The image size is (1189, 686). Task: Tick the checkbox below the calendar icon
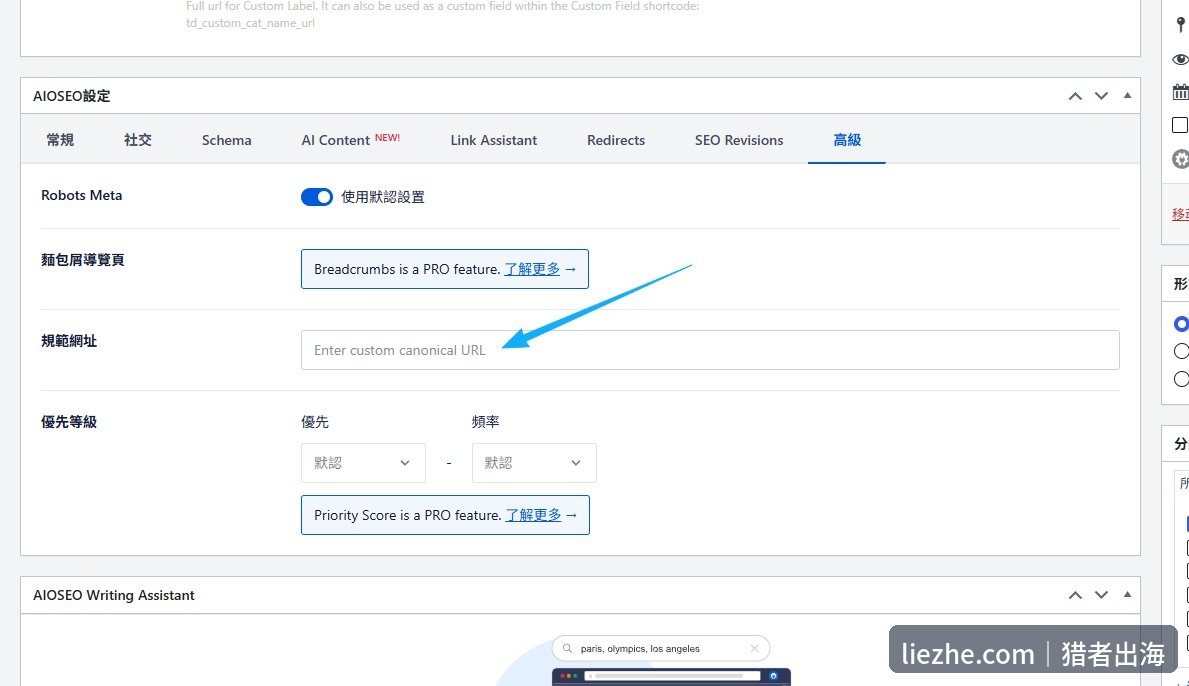coord(1180,125)
